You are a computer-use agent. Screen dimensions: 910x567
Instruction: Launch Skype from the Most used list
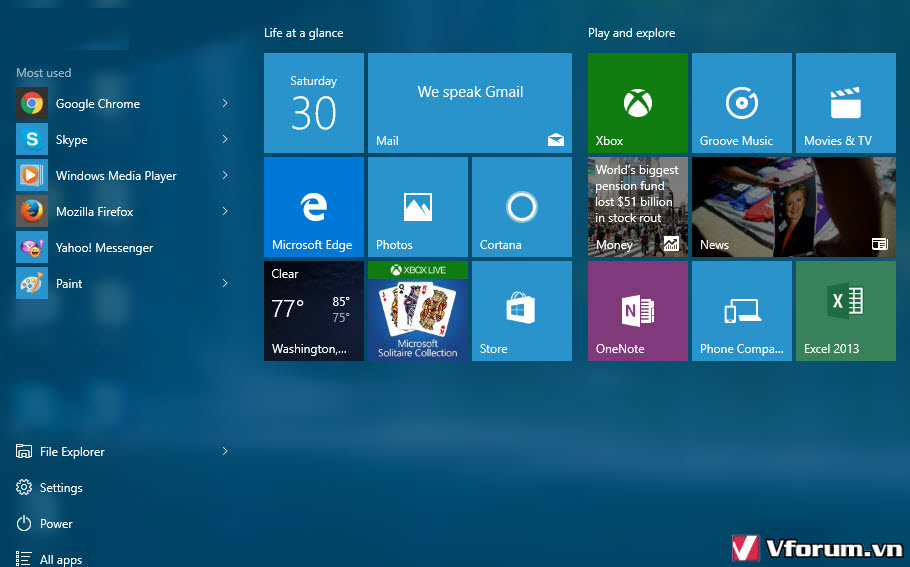[71, 139]
